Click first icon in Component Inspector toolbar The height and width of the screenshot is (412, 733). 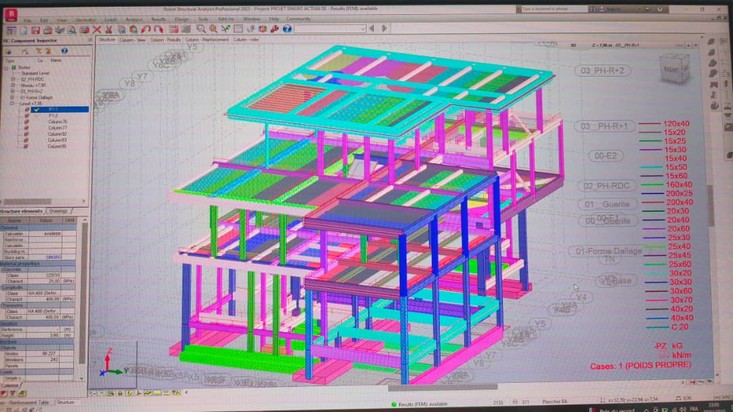pos(9,51)
